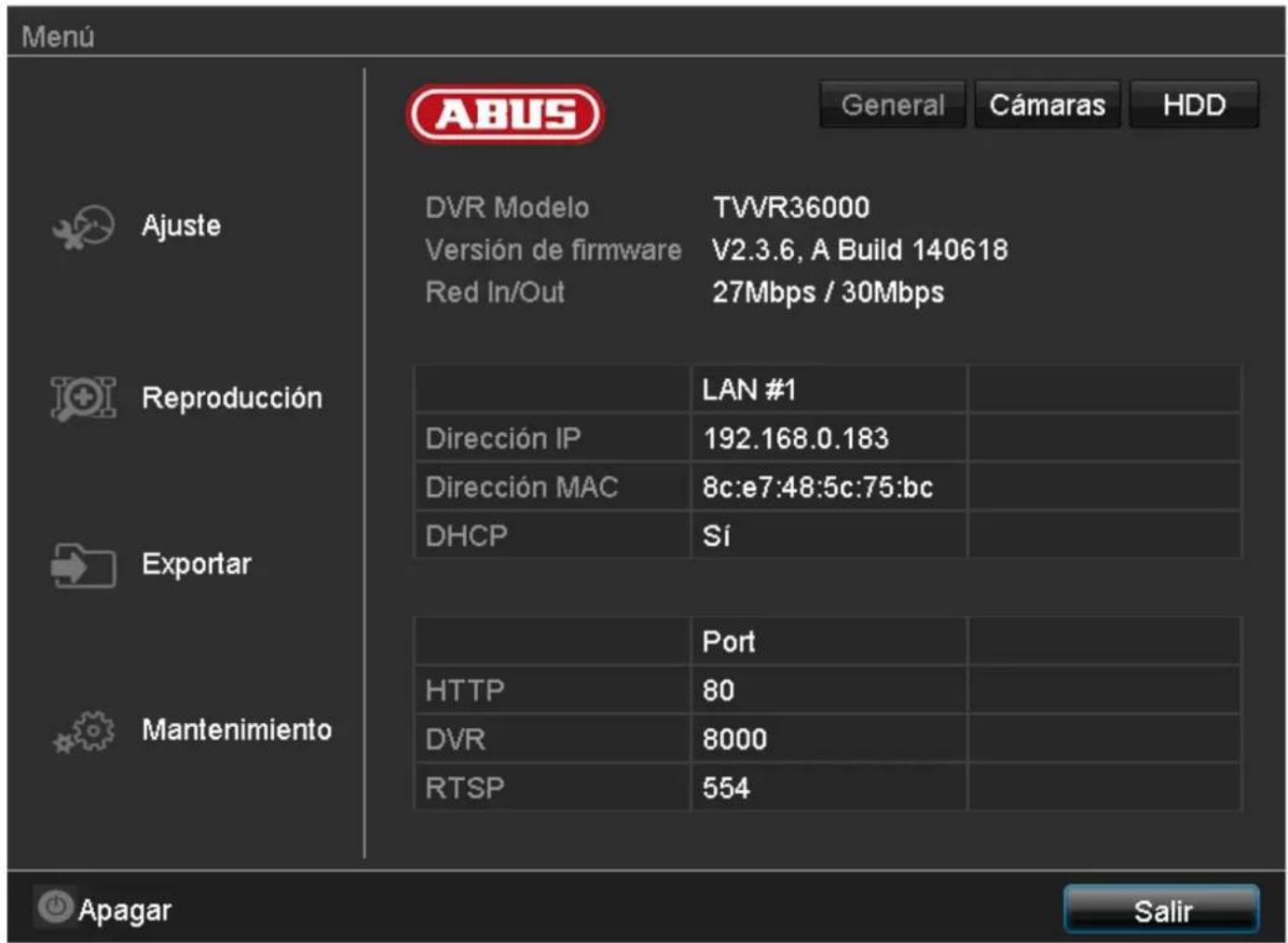Switch to the Cámaras tab
Image resolution: width=1288 pixels, height=943 pixels.
pyautogui.click(x=1048, y=104)
